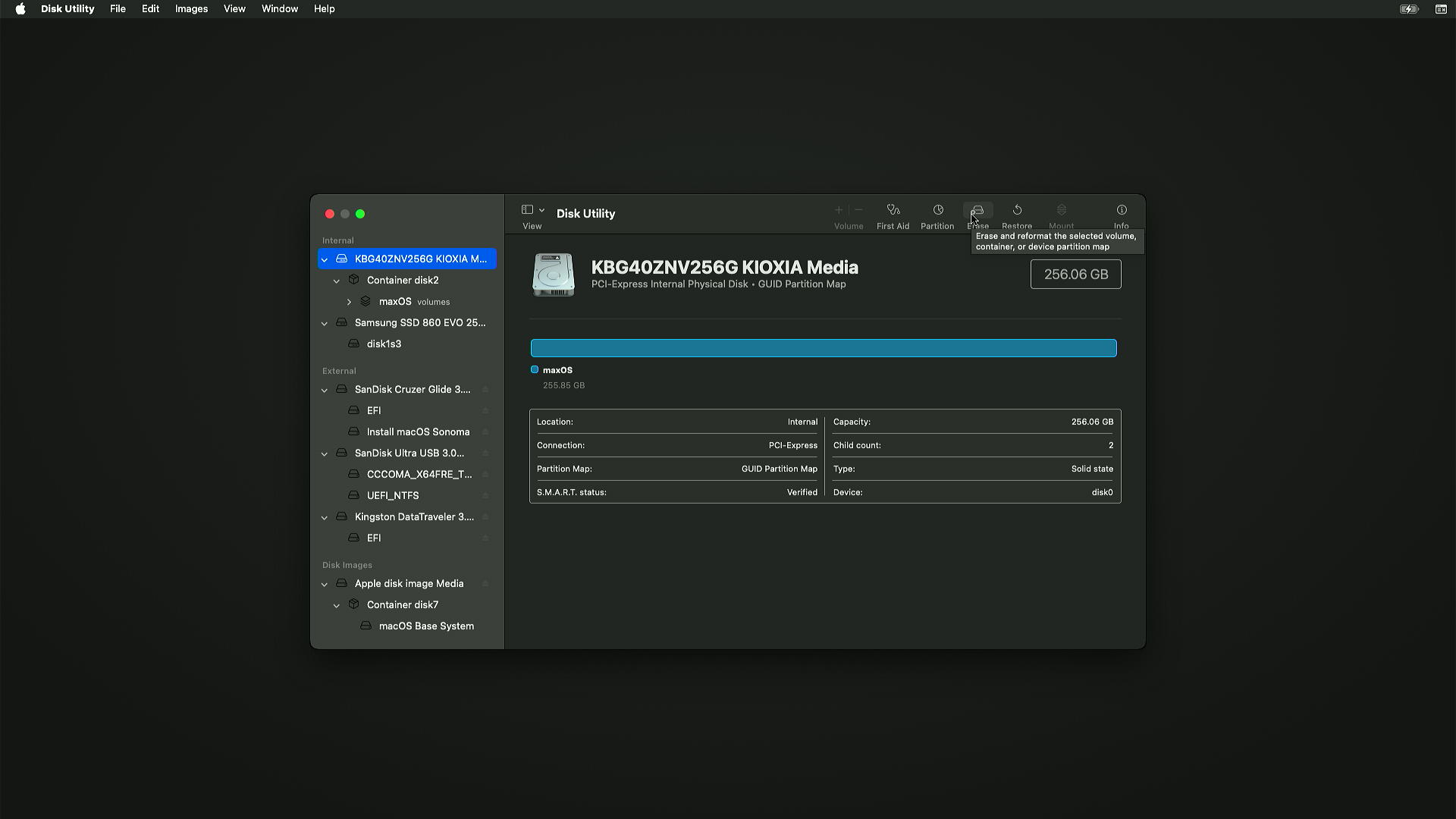Expand the maxOS volumes group
Viewport: 1456px width, 819px height.
pyautogui.click(x=349, y=302)
